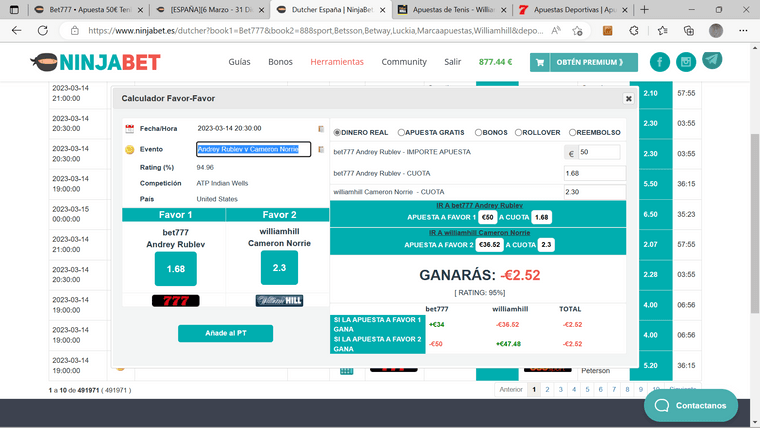Edit bet777 Andrey Rublev CUOTA field

(595, 173)
